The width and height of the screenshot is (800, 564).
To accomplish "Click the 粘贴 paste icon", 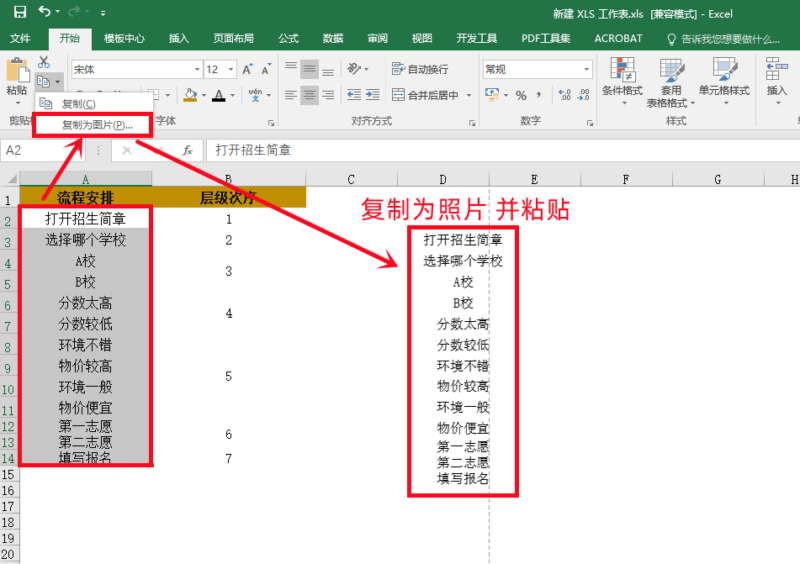I will click(x=17, y=70).
